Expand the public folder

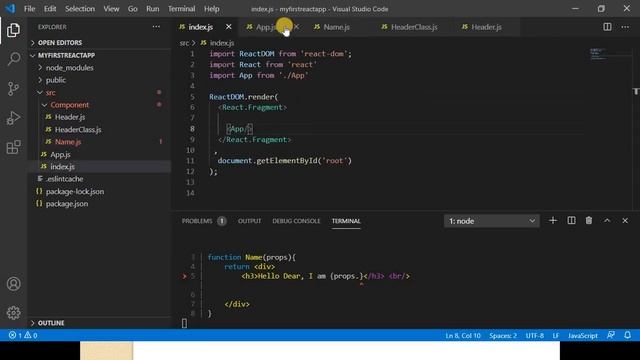56,80
